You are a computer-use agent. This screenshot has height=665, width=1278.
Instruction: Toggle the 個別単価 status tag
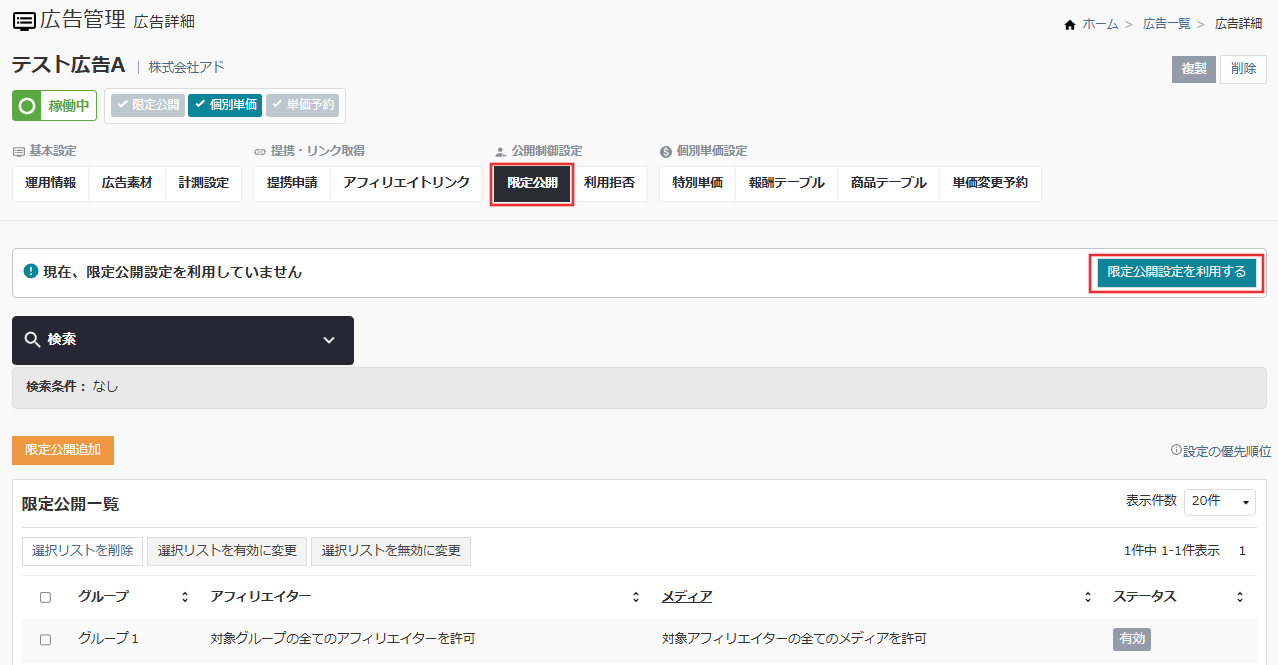pos(225,105)
